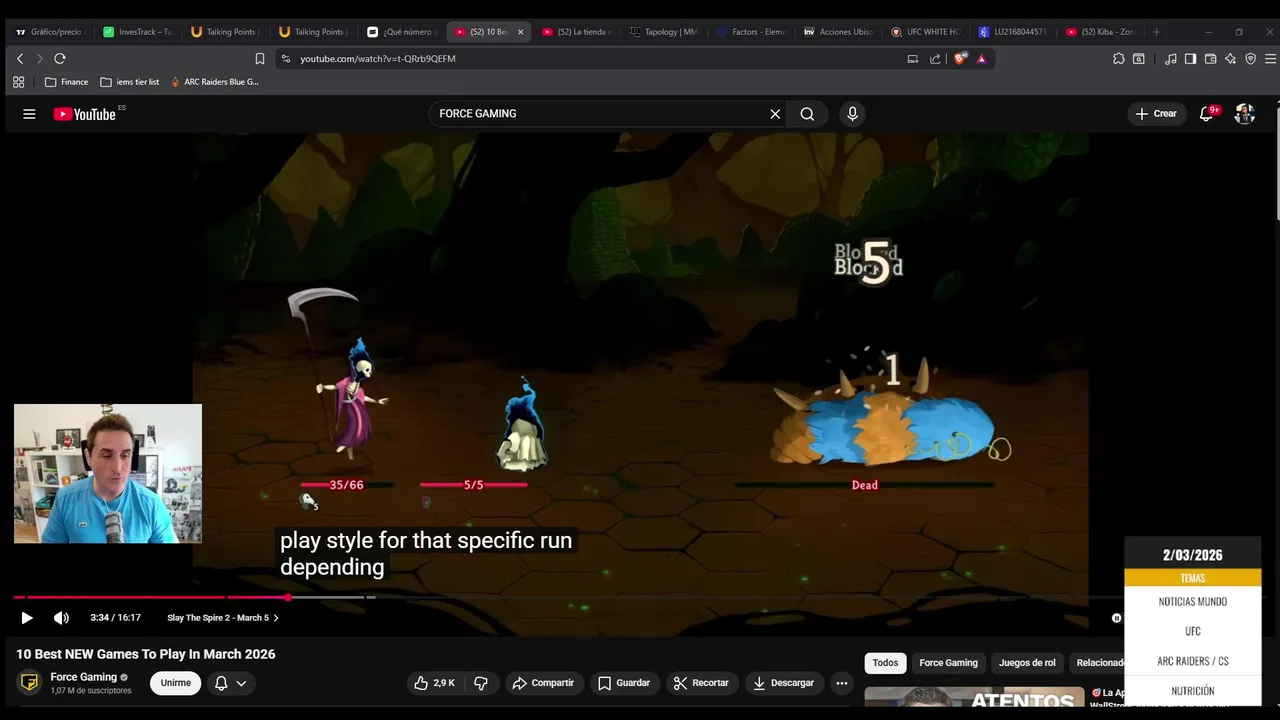Open the Force Gaming channel avatar
The image size is (1280, 720).
30,683
